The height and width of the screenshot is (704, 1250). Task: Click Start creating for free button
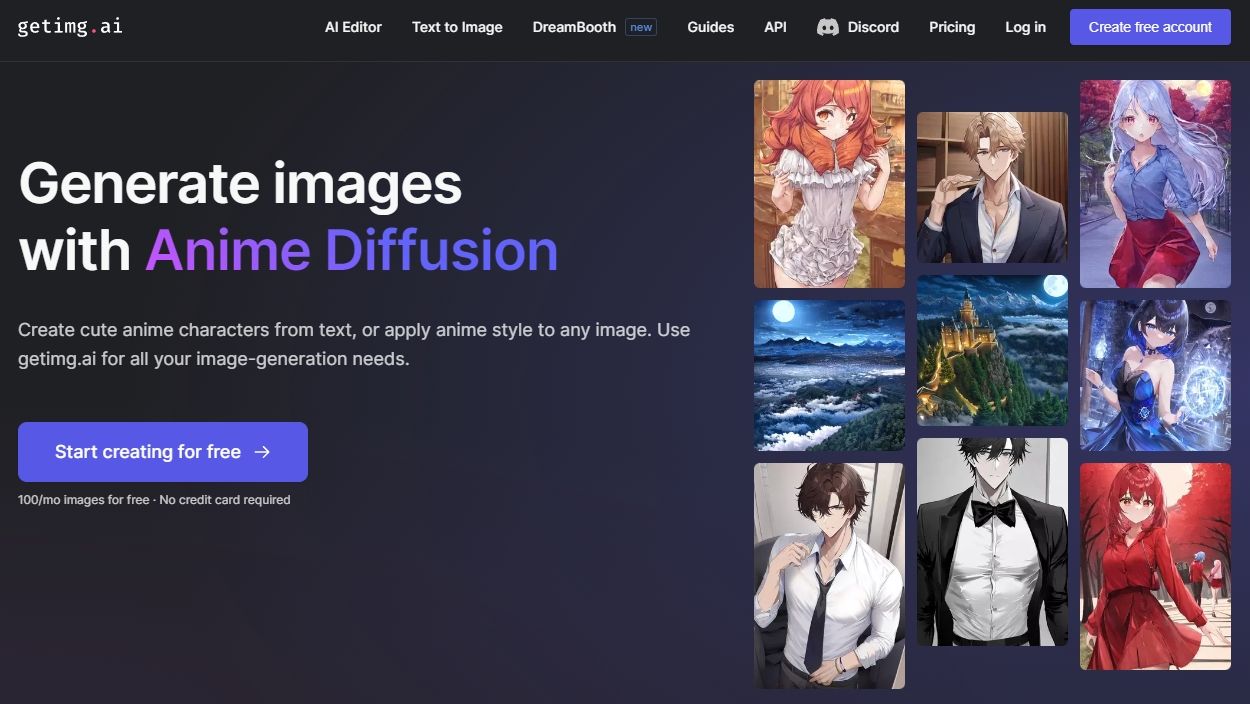(x=163, y=452)
